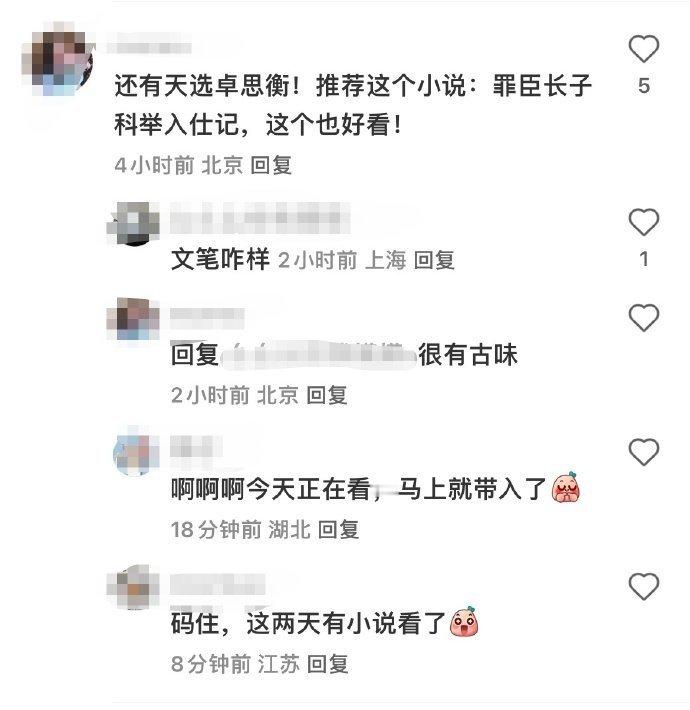The height and width of the screenshot is (710, 690).
Task: Like the comment recommending 罪臣长子科举入仕记
Action: click(x=643, y=48)
